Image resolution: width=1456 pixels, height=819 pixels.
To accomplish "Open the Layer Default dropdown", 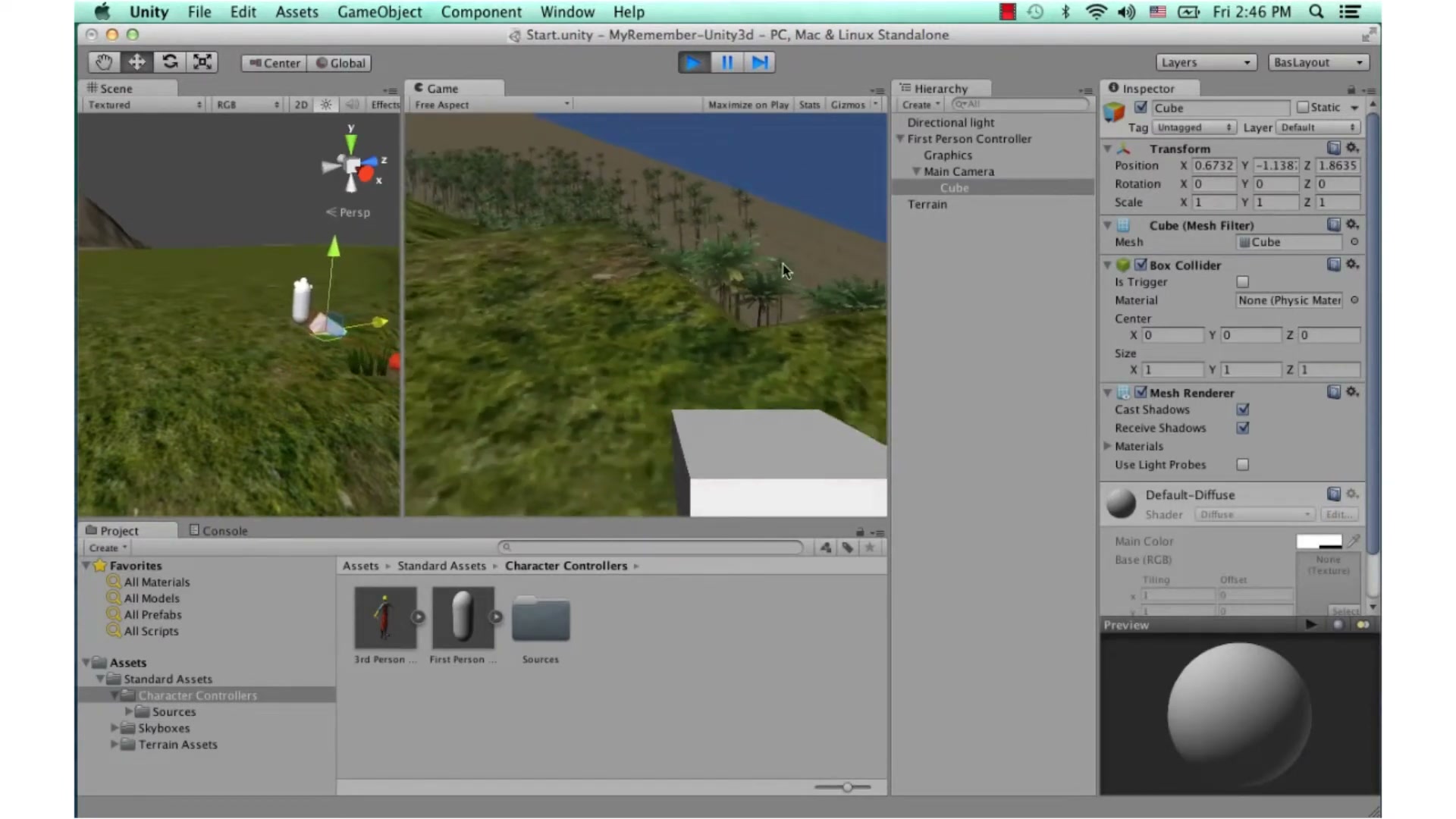I will tap(1318, 127).
